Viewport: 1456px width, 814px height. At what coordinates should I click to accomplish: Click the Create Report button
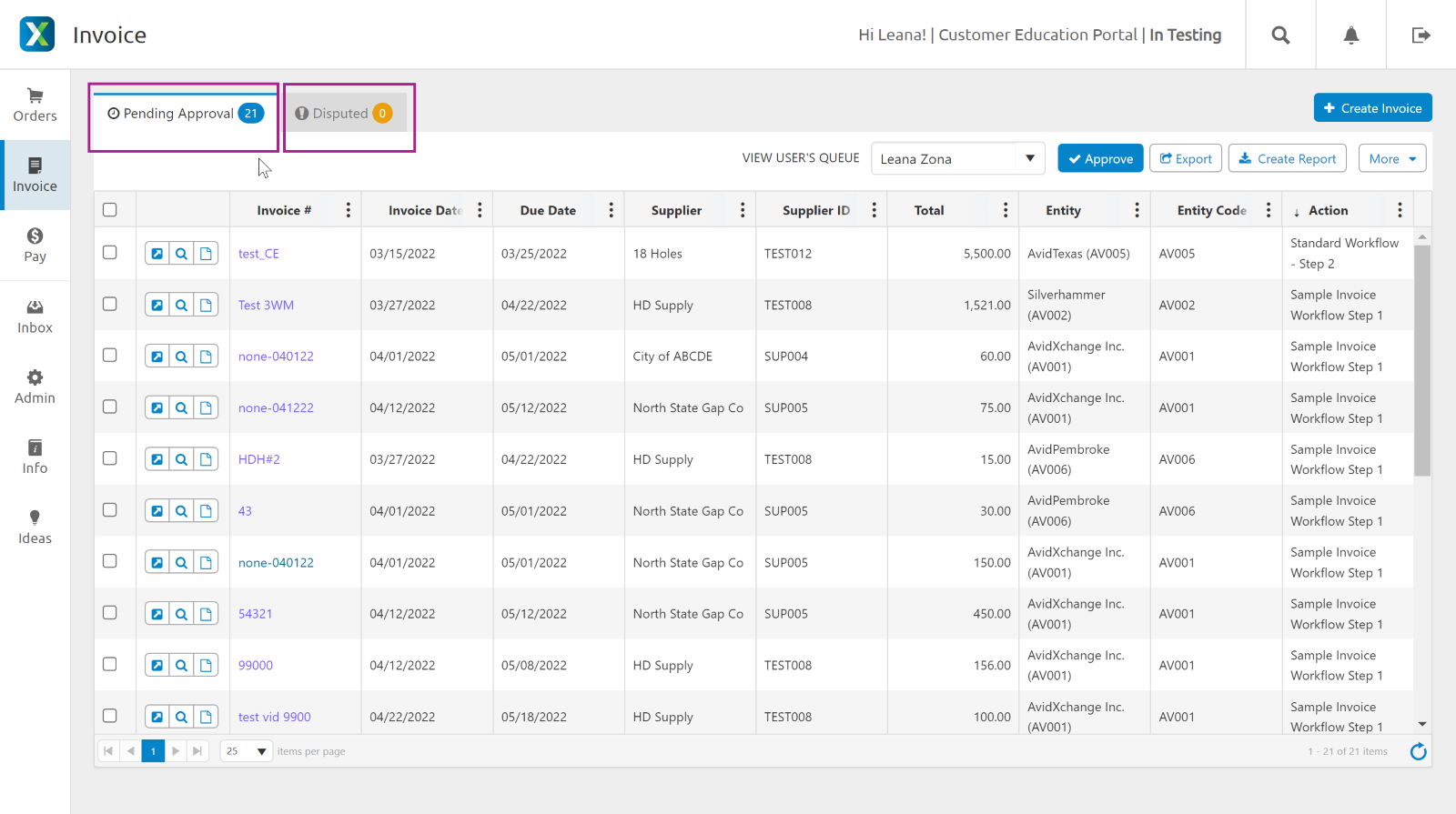(x=1288, y=158)
